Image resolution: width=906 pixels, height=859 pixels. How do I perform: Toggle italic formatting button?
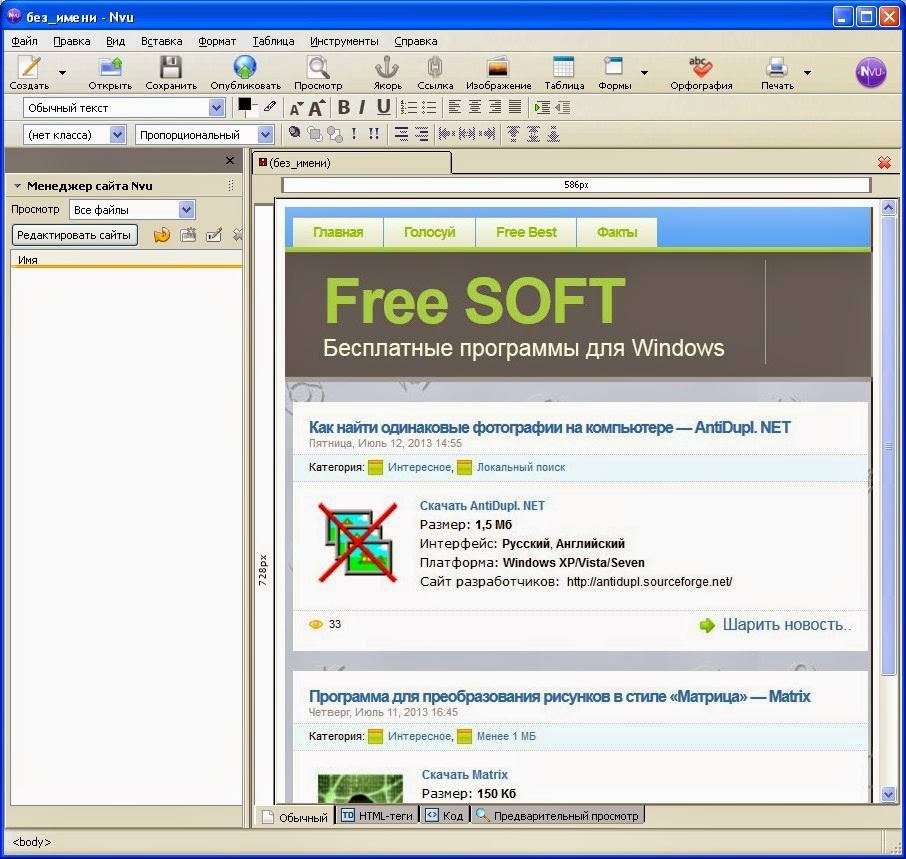pyautogui.click(x=362, y=107)
